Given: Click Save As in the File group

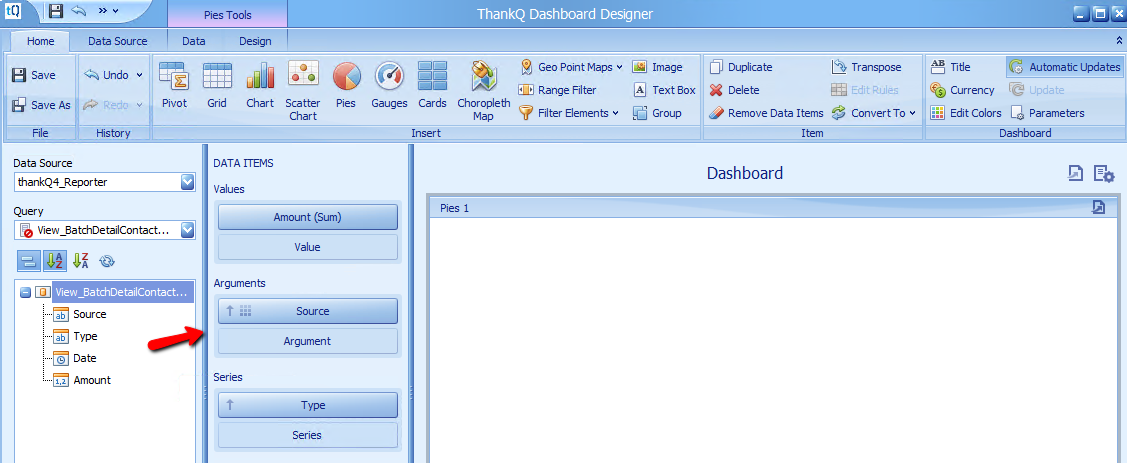Looking at the screenshot, I should 41,105.
